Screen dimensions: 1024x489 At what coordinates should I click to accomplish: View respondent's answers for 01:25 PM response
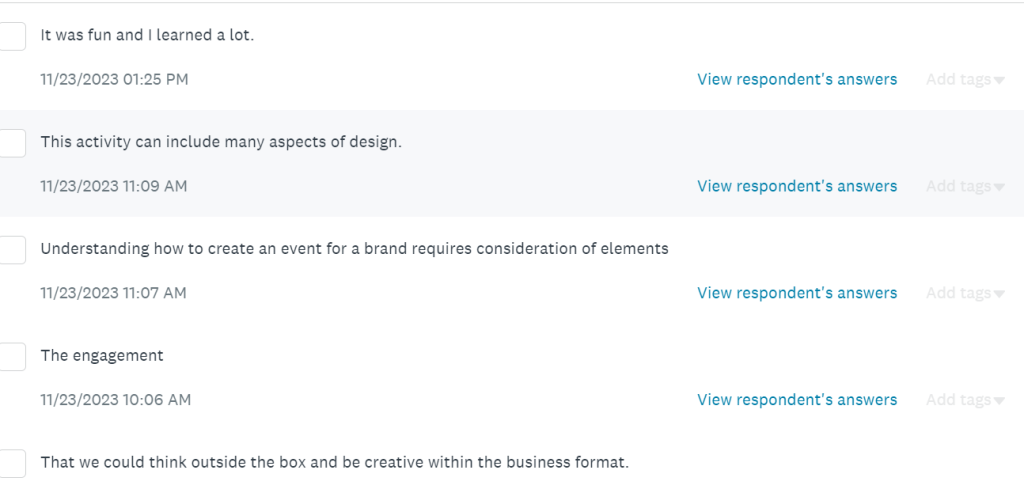797,80
